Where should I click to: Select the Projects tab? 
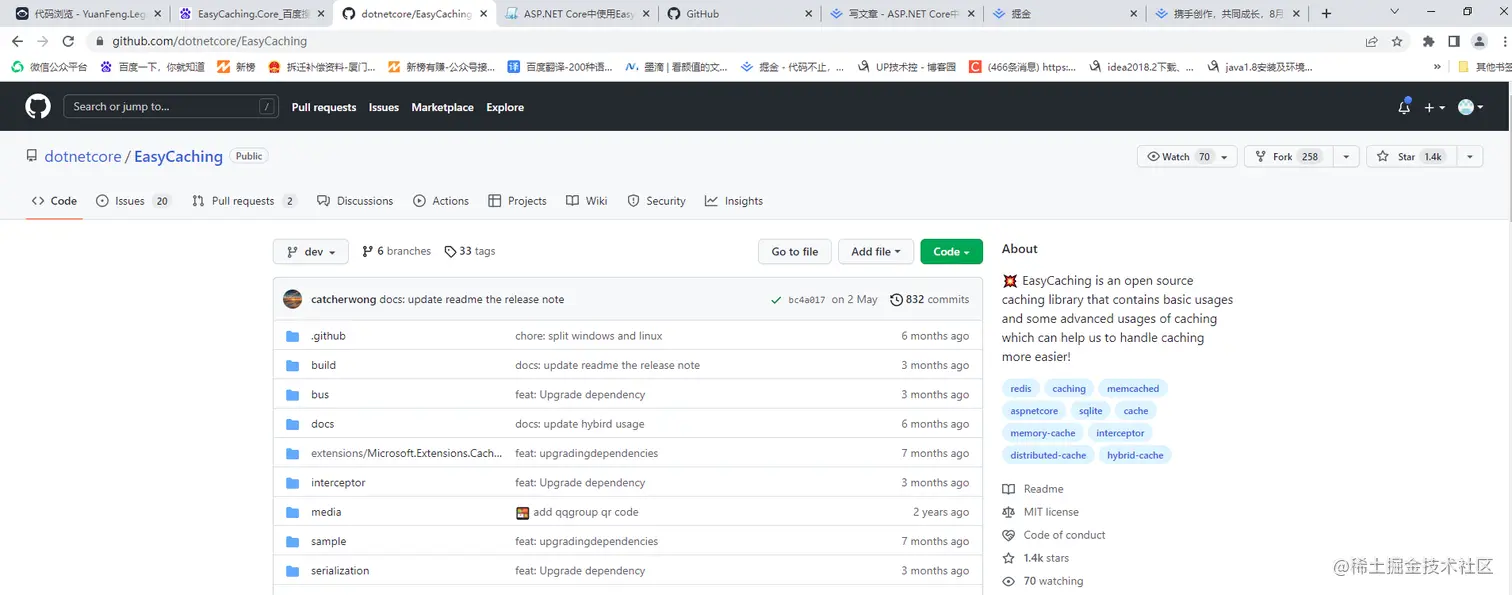click(517, 201)
